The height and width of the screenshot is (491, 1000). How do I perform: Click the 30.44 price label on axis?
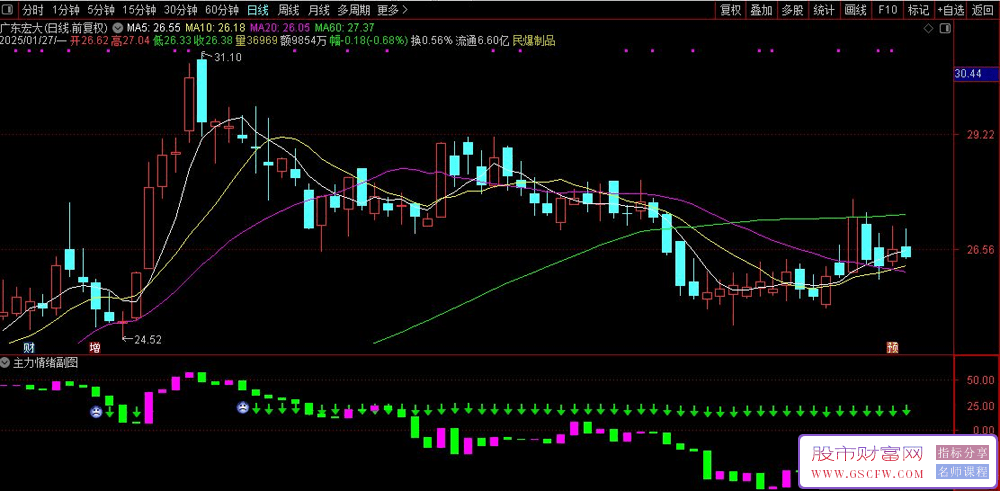tap(967, 74)
